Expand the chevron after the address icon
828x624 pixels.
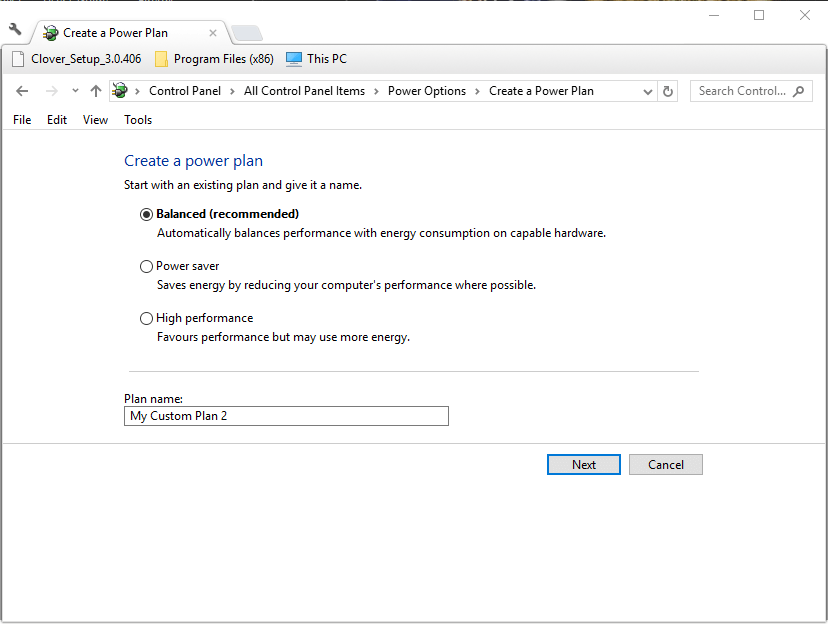tap(137, 91)
